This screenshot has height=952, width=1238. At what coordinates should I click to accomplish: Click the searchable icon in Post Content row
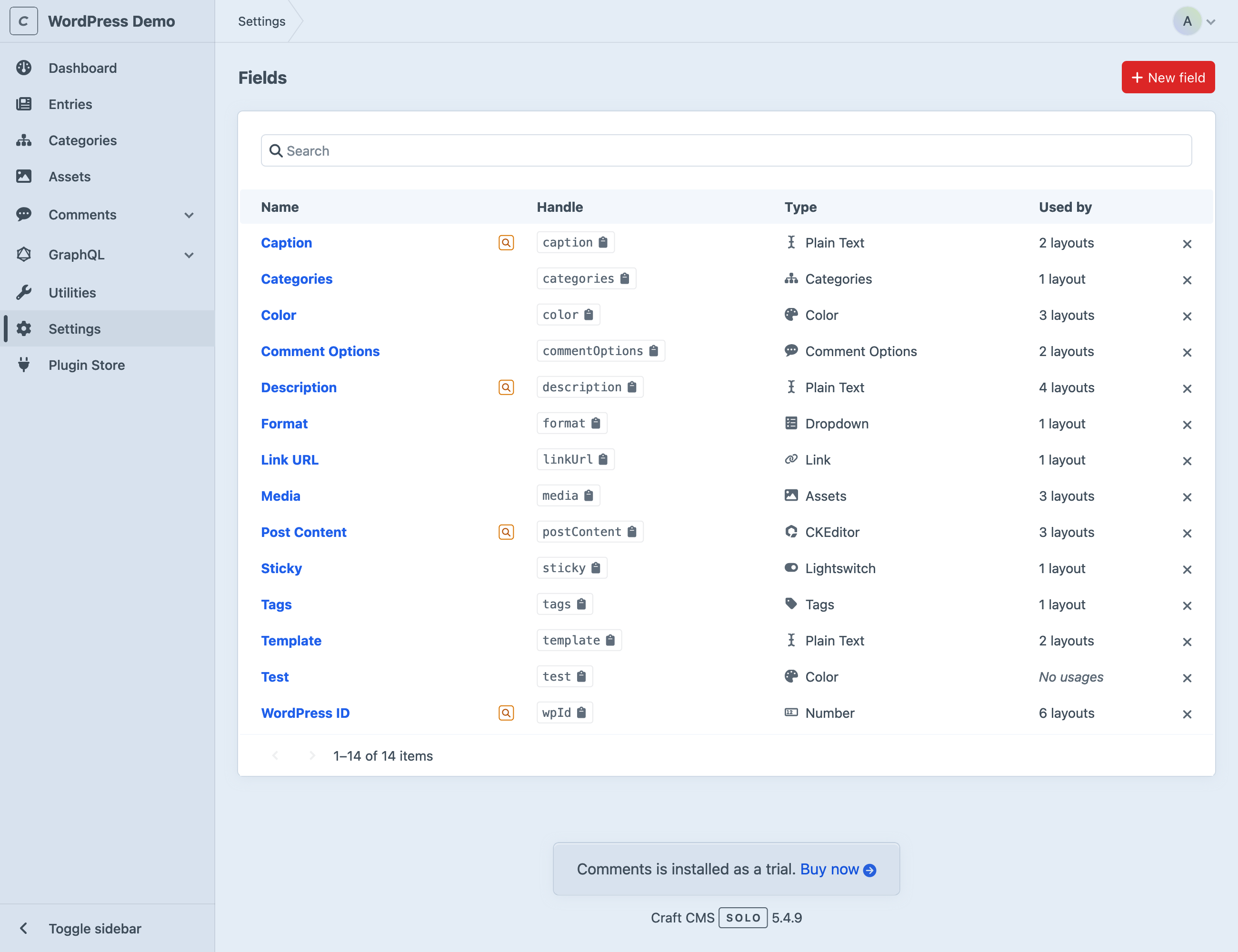(x=506, y=532)
